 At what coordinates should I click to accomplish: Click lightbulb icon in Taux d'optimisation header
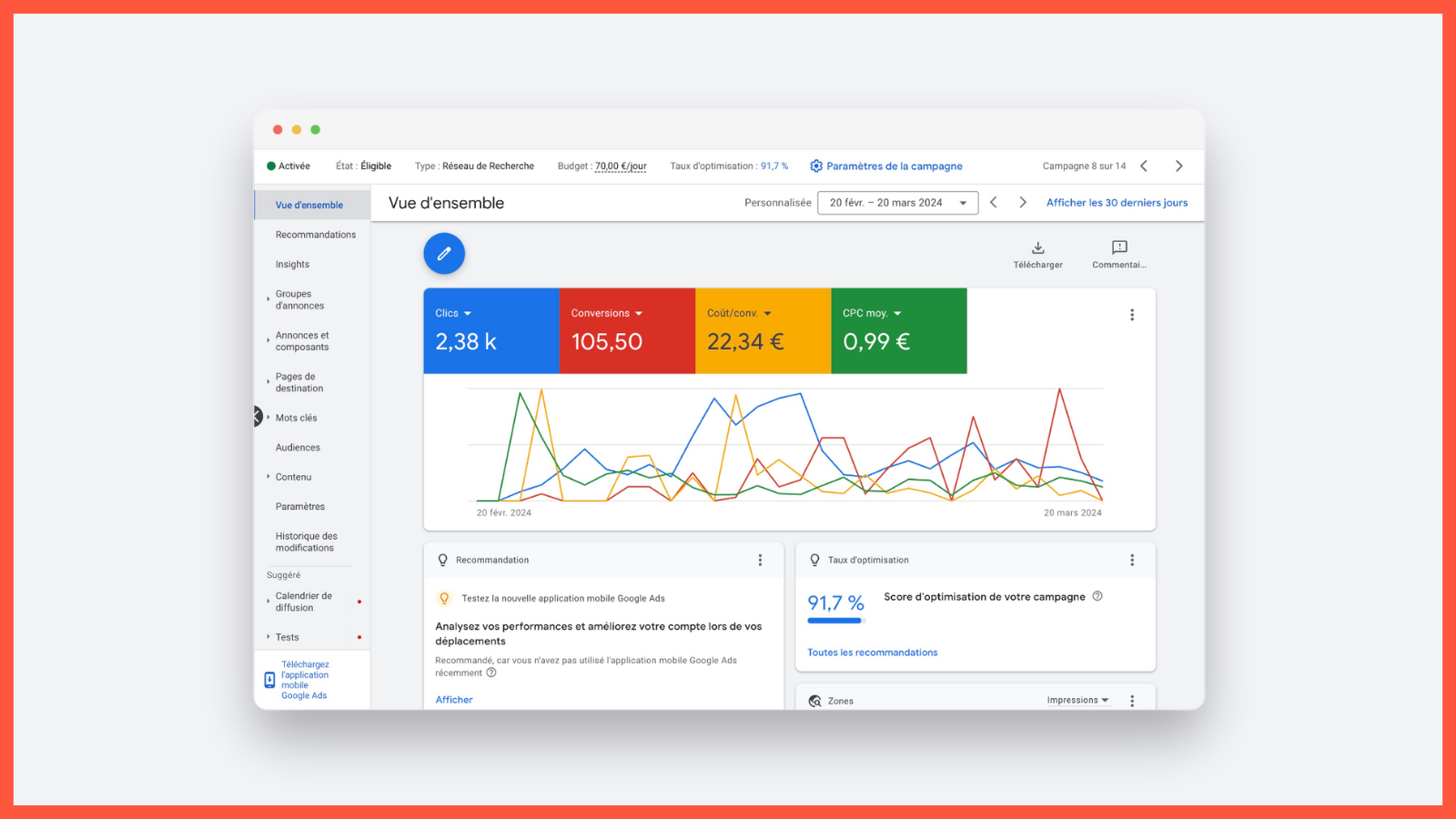tap(814, 560)
